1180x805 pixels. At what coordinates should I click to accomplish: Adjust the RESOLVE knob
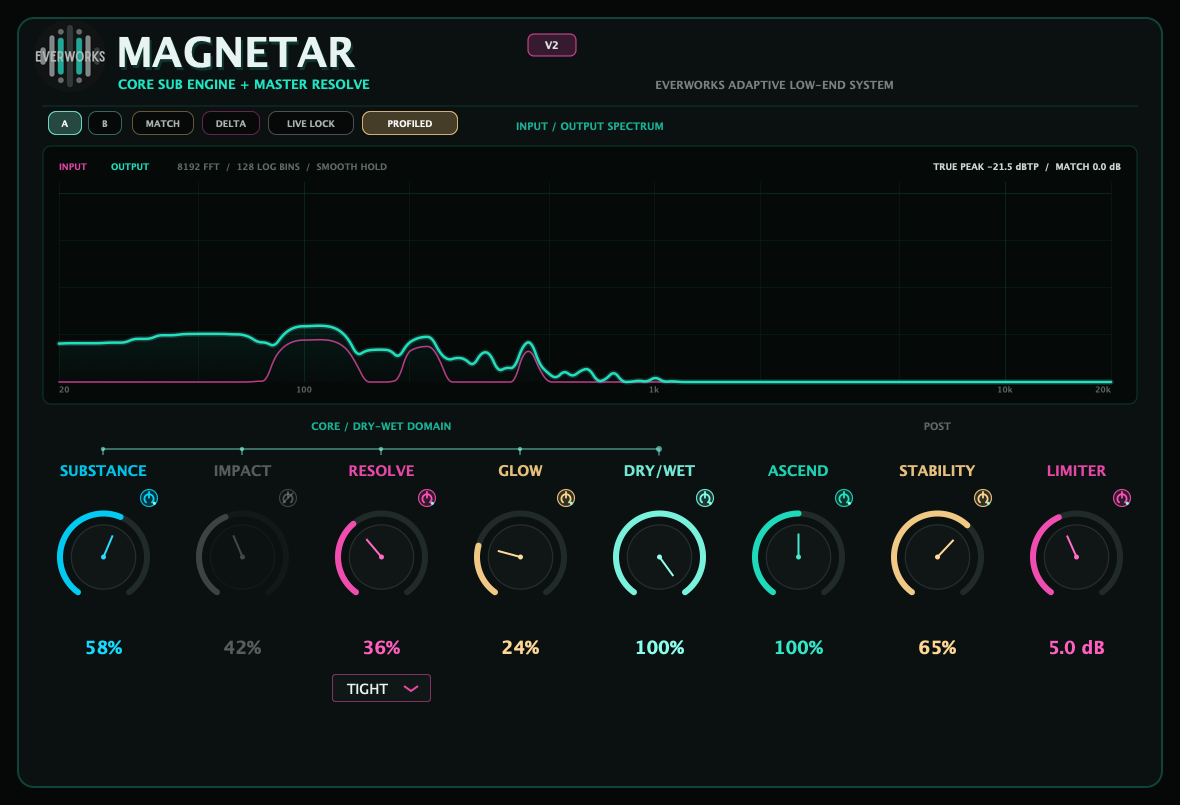pos(382,556)
